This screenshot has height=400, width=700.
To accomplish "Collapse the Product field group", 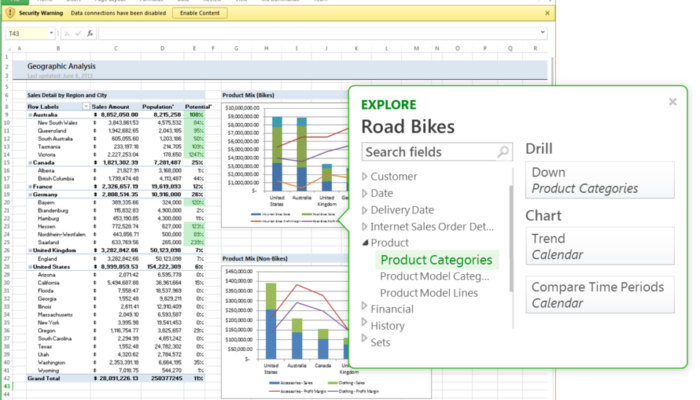I will coord(365,242).
